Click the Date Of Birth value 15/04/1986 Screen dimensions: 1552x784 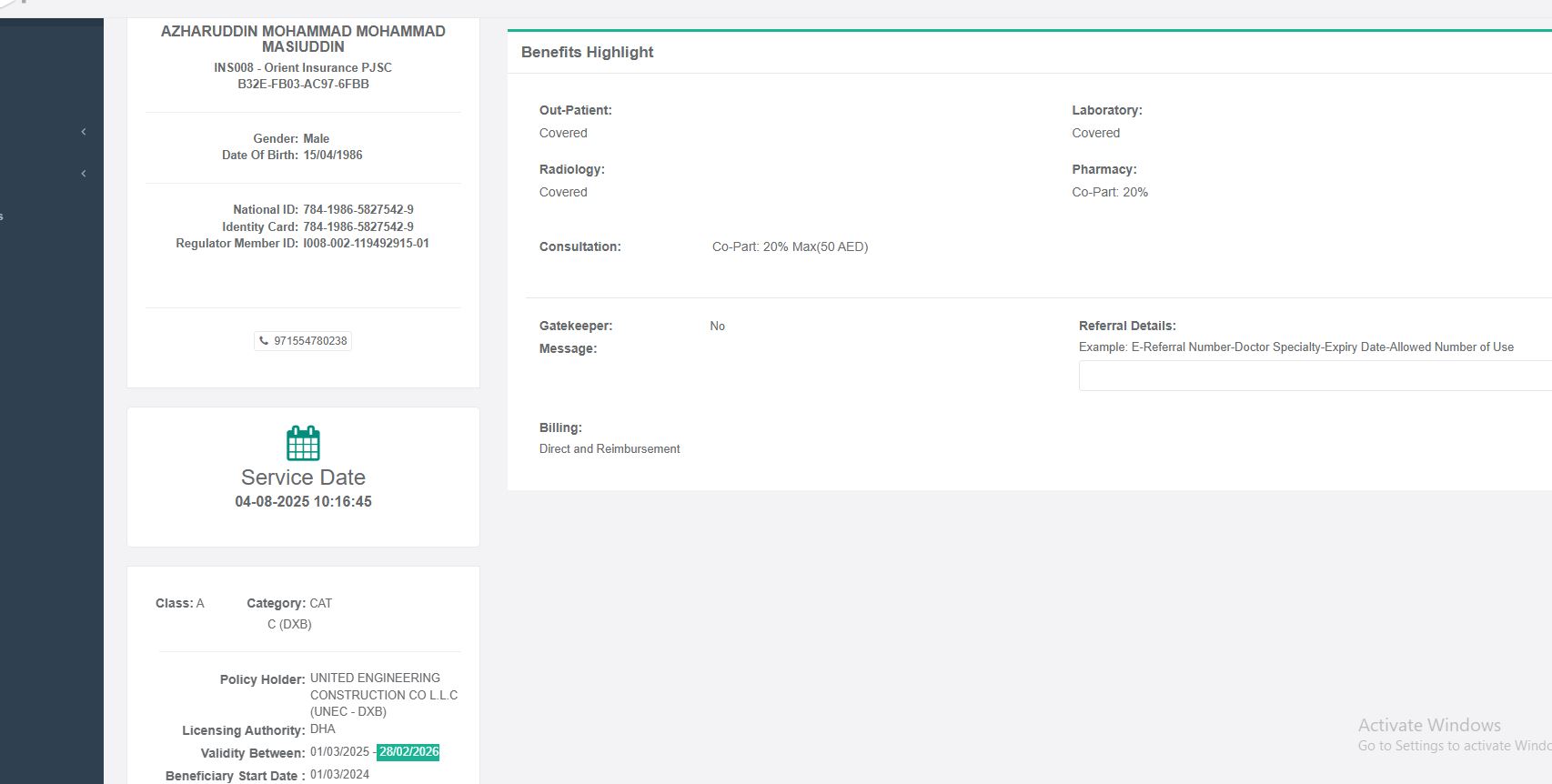coord(333,156)
